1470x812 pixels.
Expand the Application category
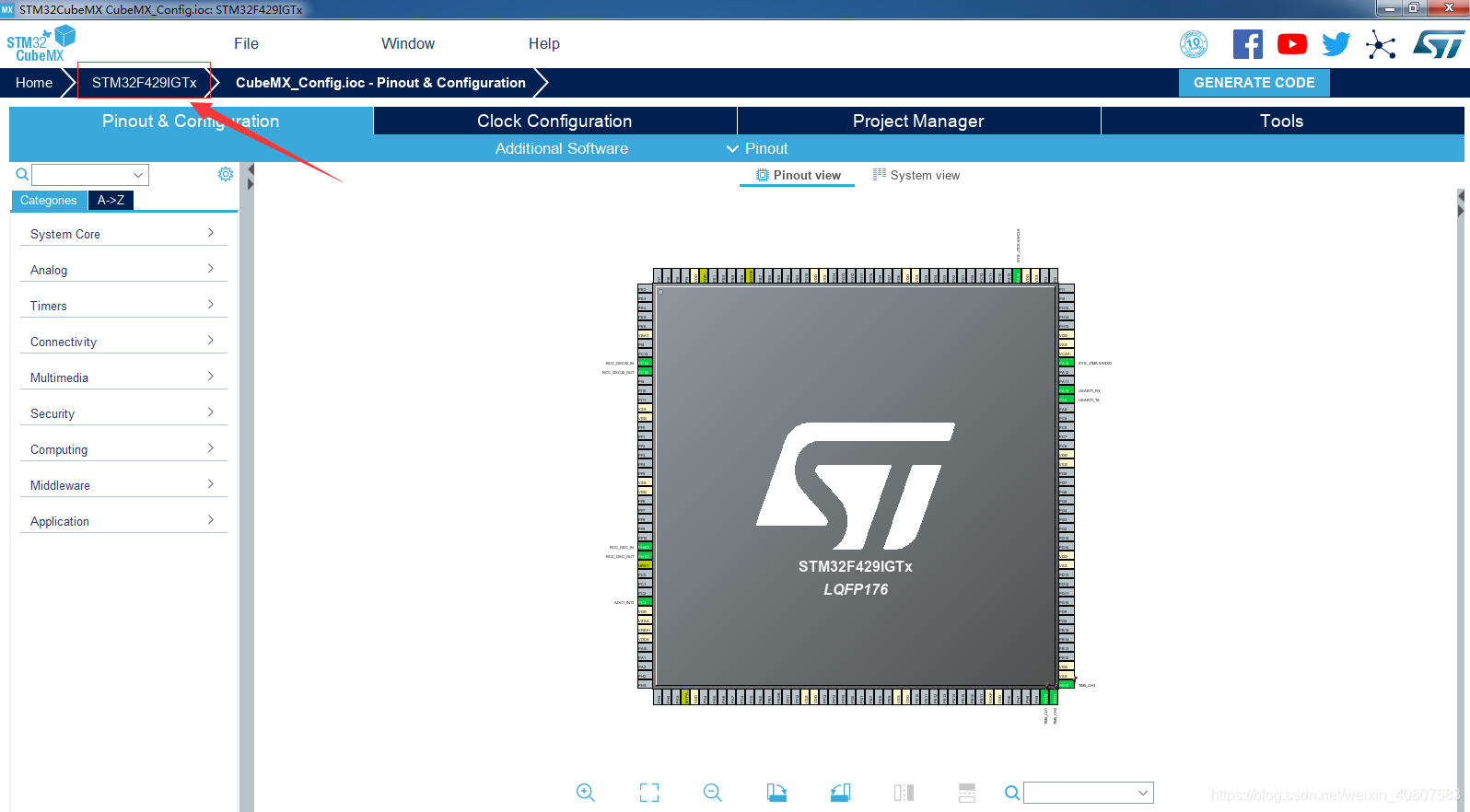122,521
